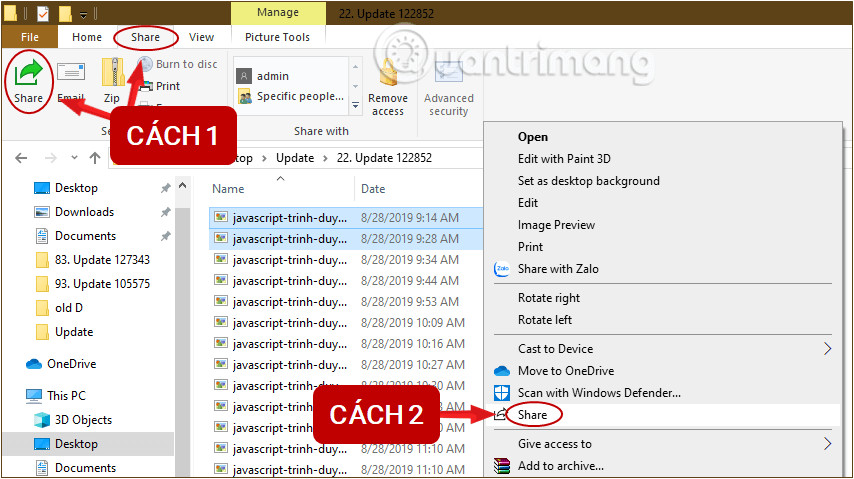Open the old D folder
Image resolution: width=854 pixels, height=479 pixels.
point(69,308)
